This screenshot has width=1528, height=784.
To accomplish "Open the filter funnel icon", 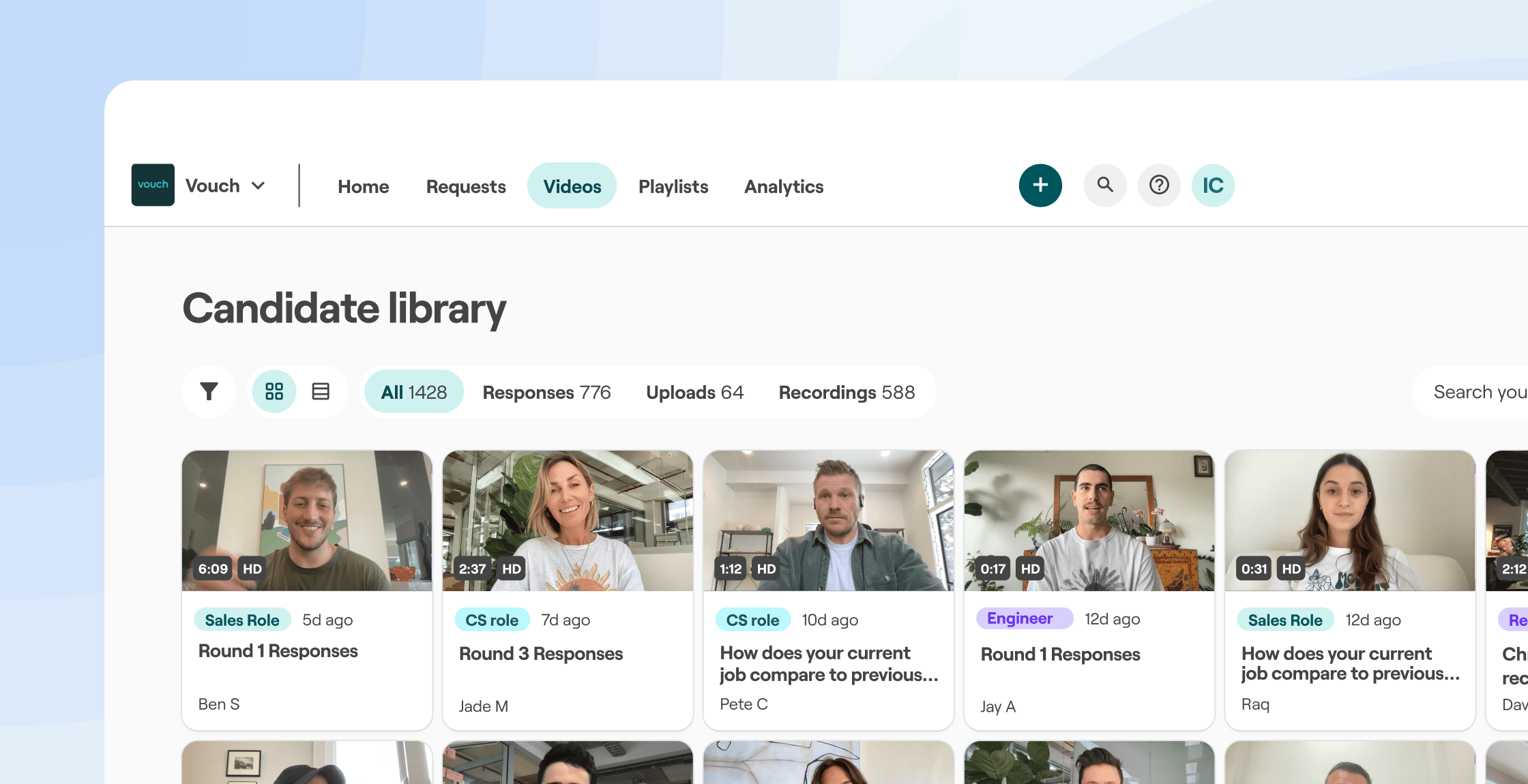I will click(x=209, y=391).
